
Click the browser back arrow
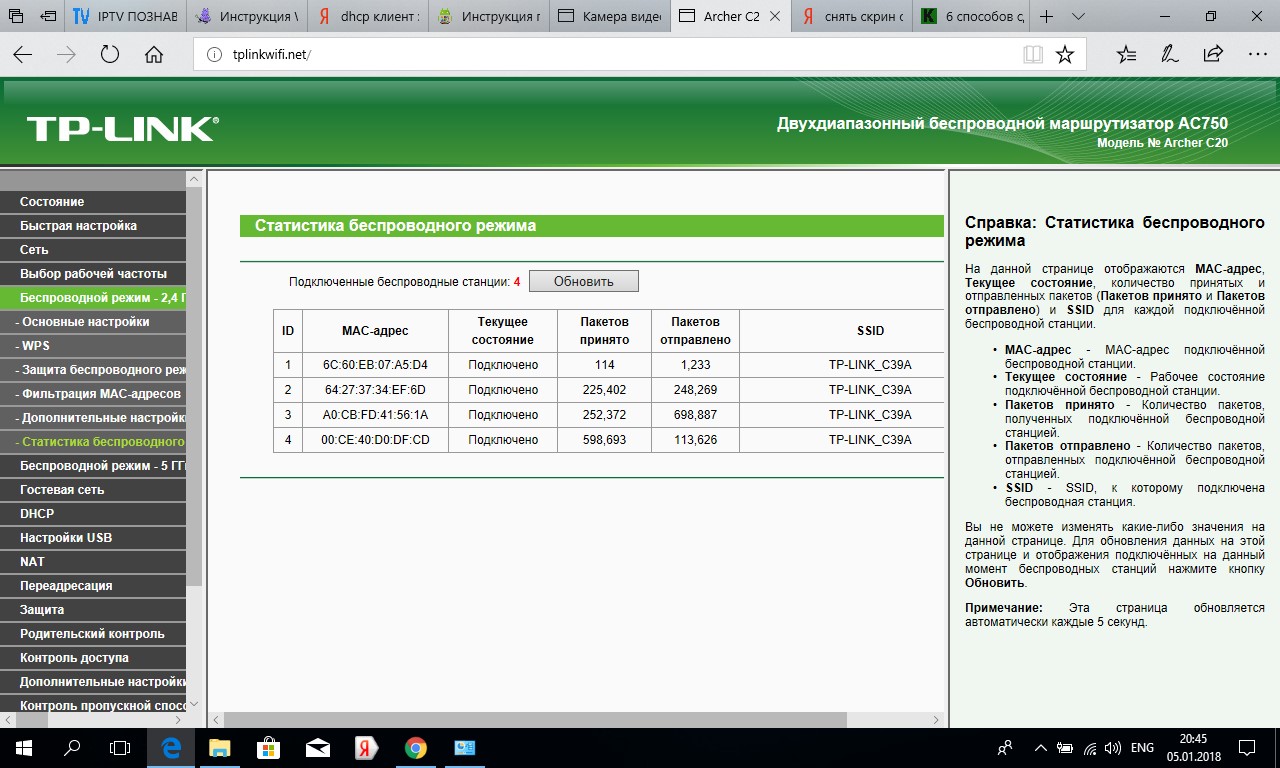click(22, 55)
